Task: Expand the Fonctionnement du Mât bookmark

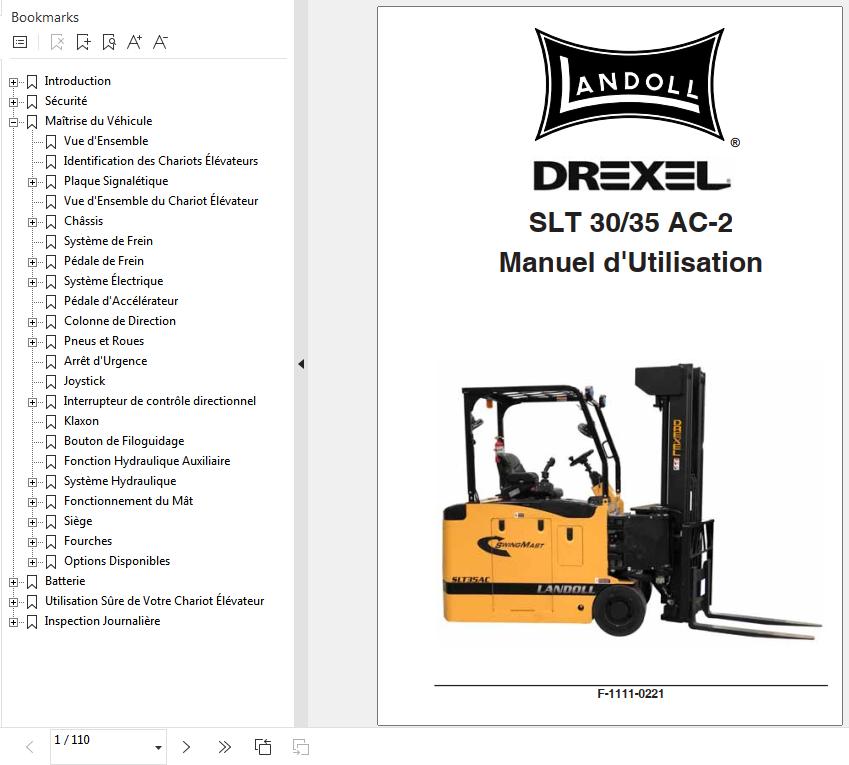Action: [x=32, y=502]
